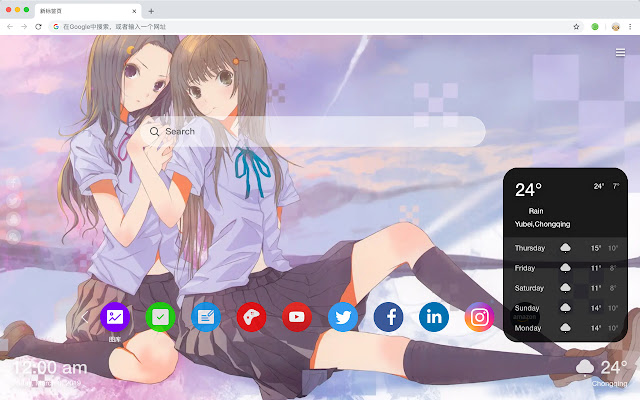Click the cloud weather icon at bottom right

585,367
